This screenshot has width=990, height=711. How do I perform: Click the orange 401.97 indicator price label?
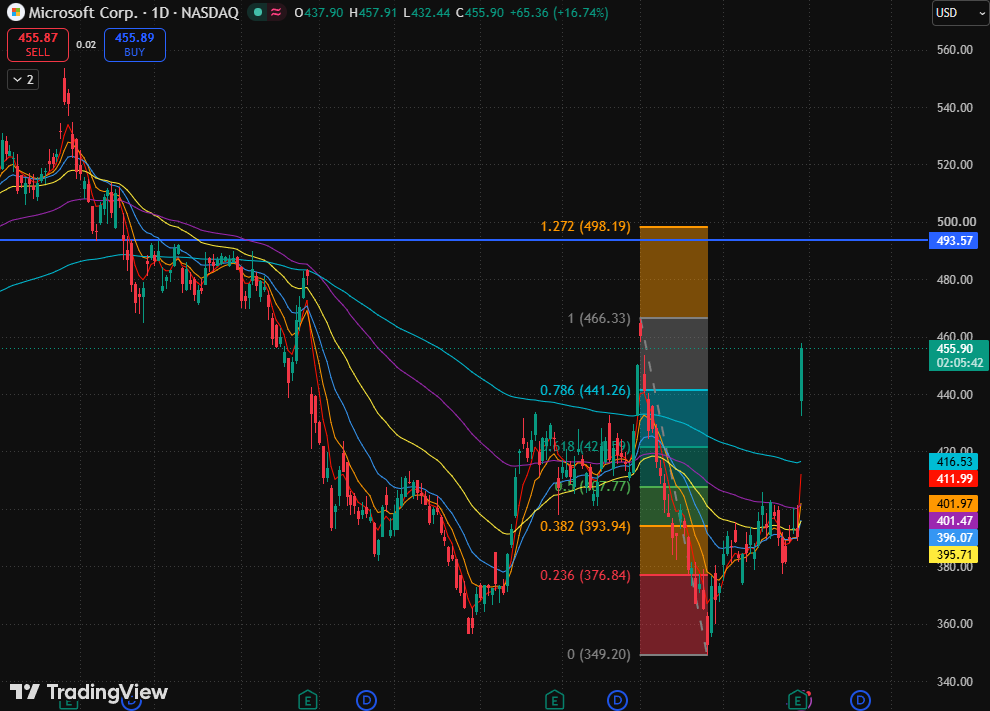(953, 503)
